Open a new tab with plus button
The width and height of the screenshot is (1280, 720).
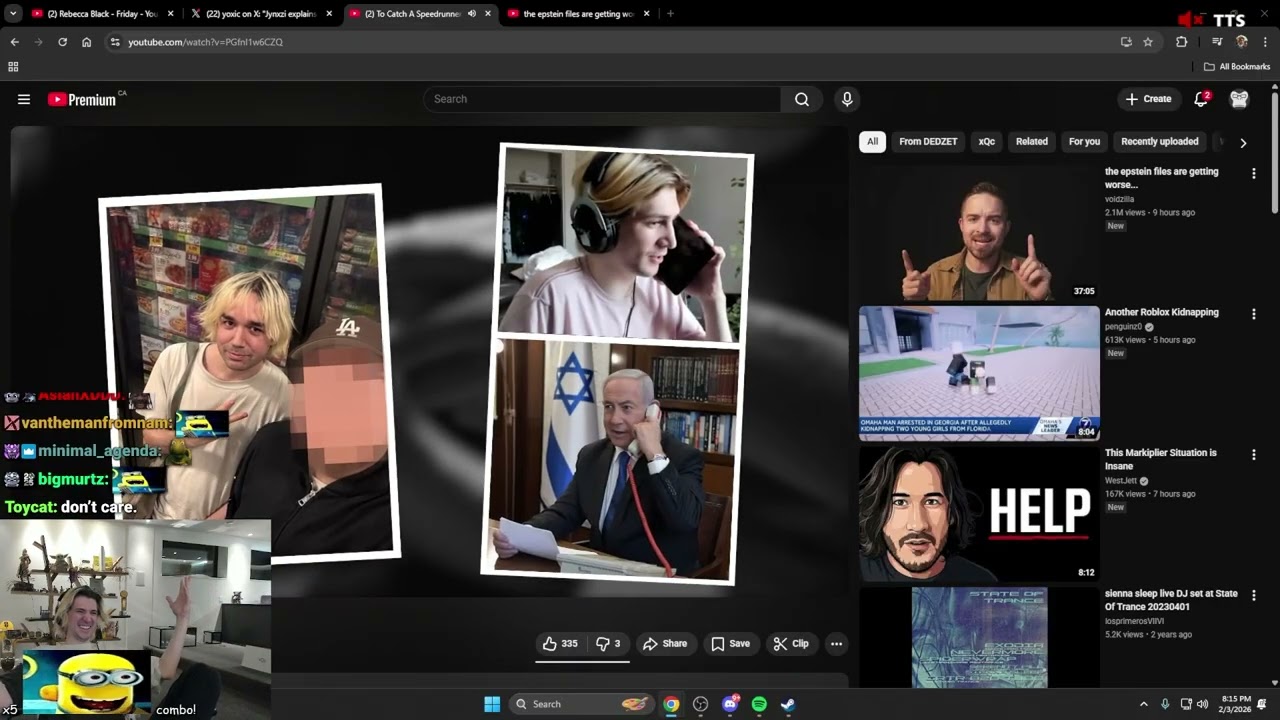[670, 14]
